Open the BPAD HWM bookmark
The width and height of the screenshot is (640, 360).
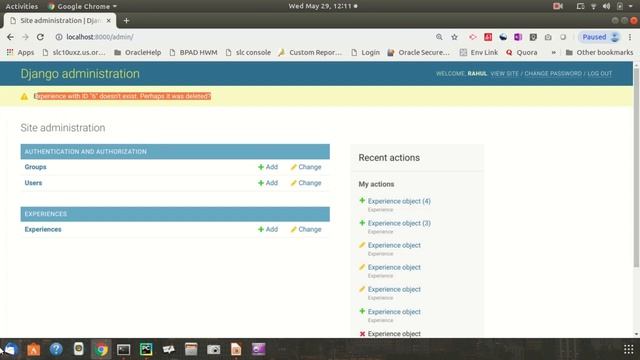[193, 52]
